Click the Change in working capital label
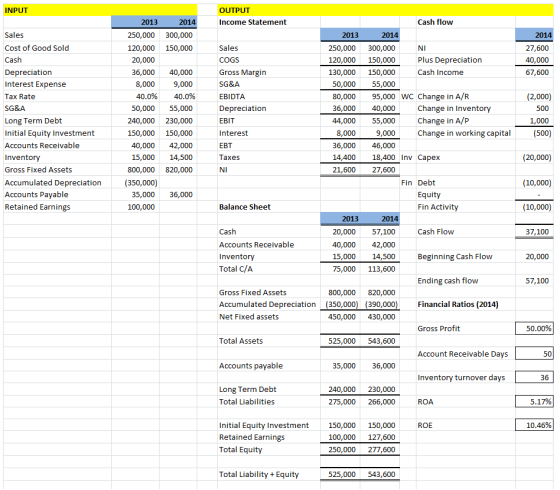The width and height of the screenshot is (560, 490). point(464,134)
